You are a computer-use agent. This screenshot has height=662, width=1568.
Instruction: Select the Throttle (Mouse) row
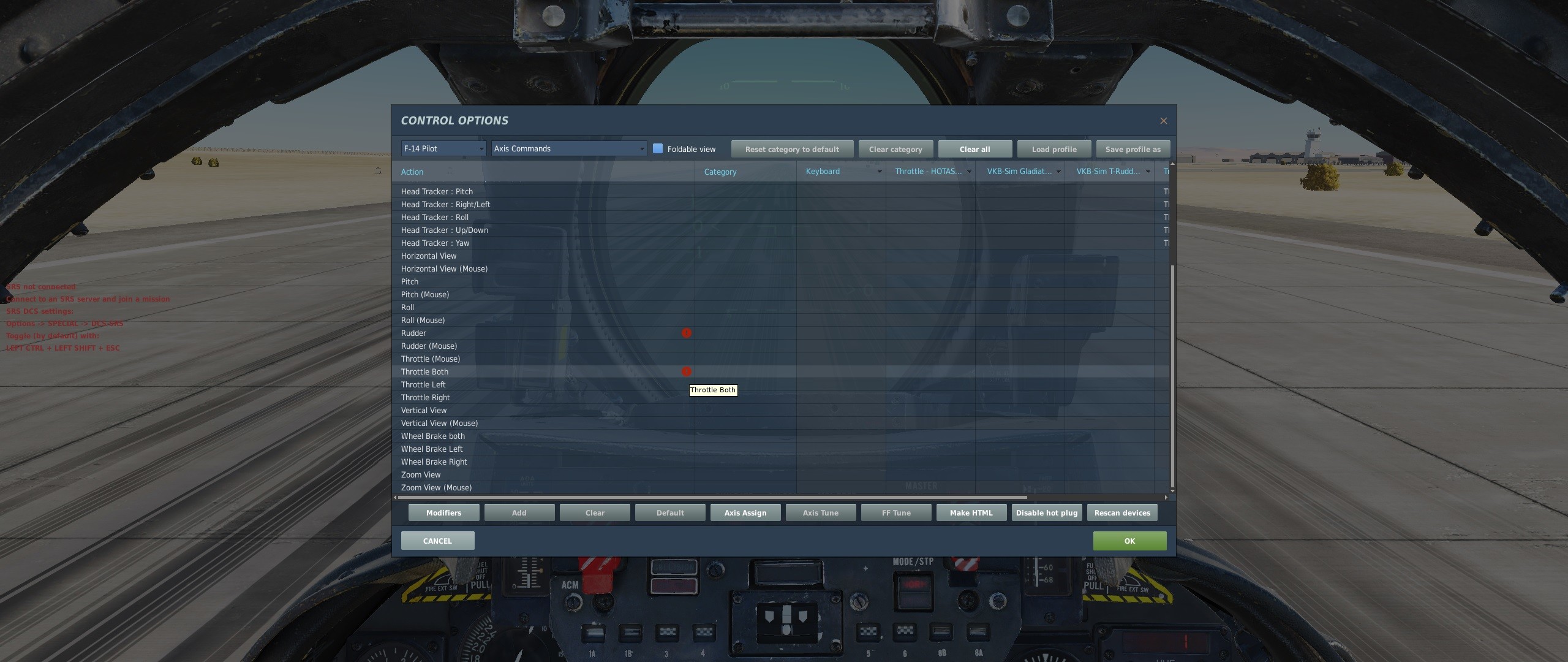[x=781, y=359]
